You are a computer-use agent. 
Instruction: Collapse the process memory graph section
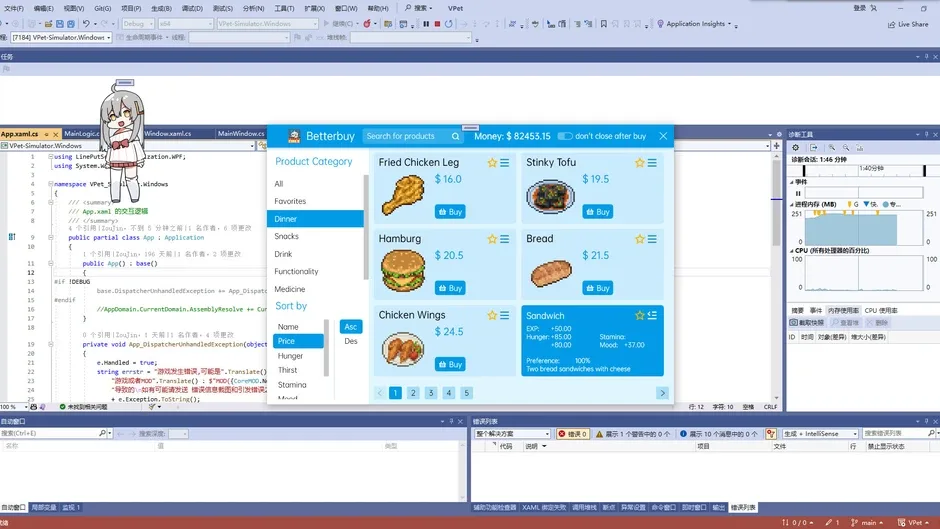tap(791, 205)
